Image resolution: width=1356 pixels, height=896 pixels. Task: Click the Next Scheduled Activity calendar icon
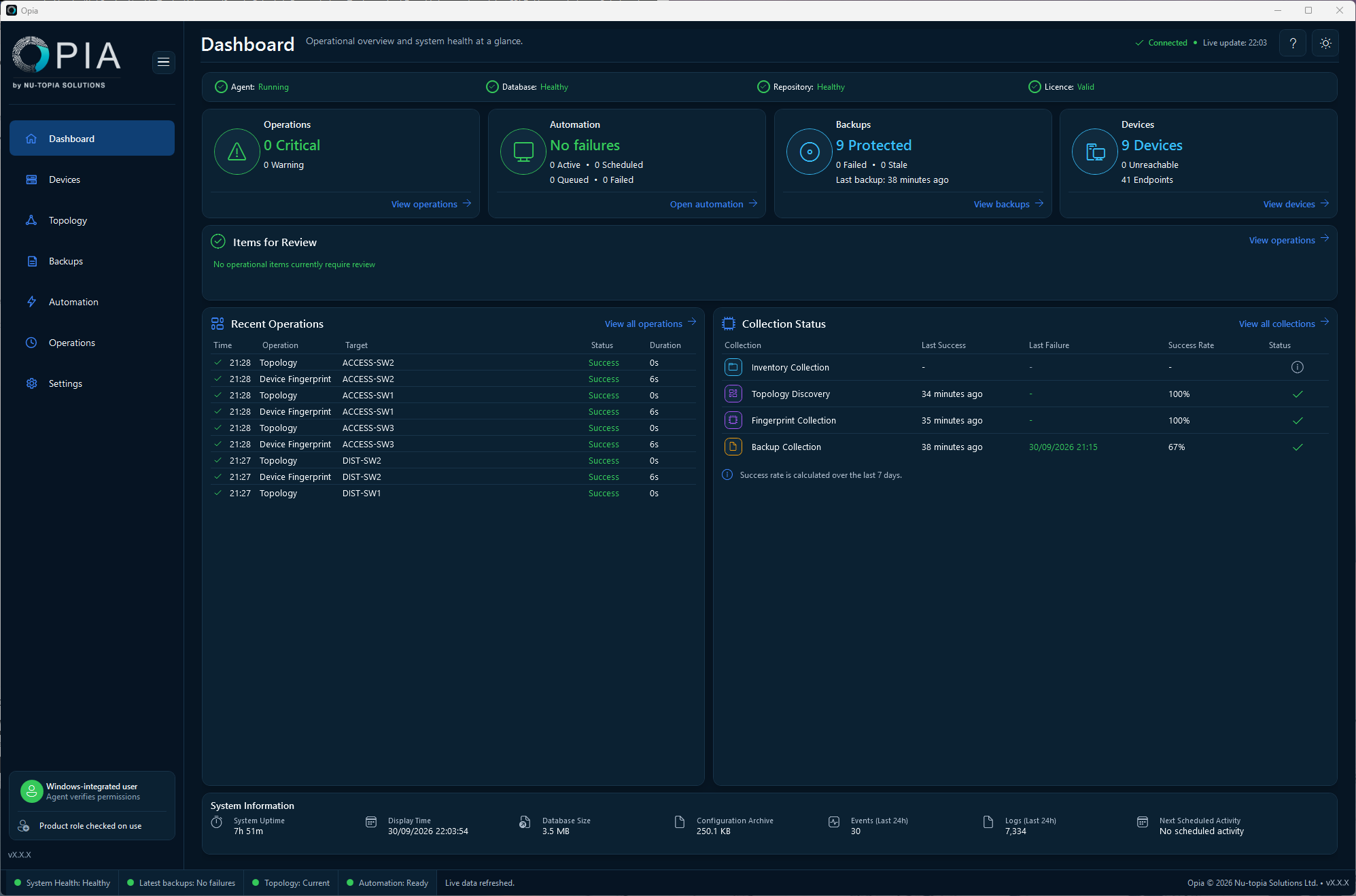[x=1143, y=823]
